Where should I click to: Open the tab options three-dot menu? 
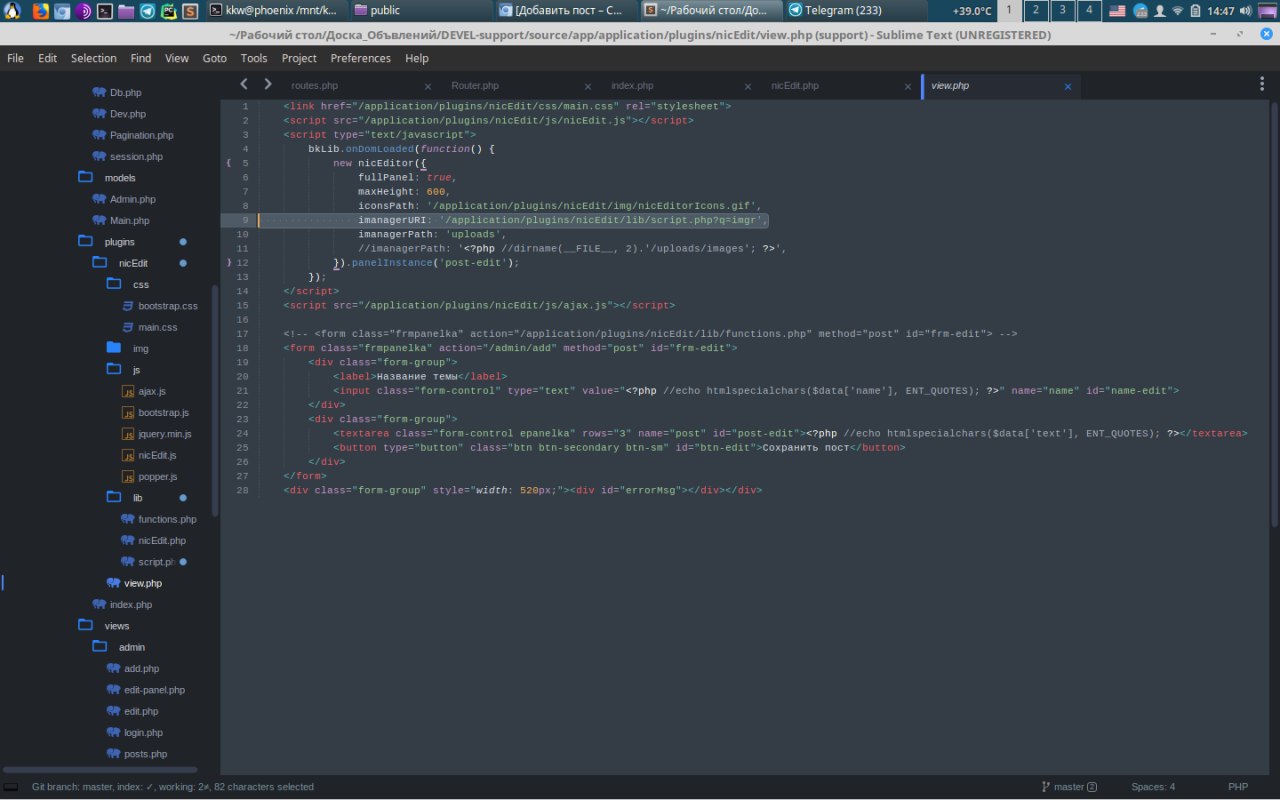1261,85
